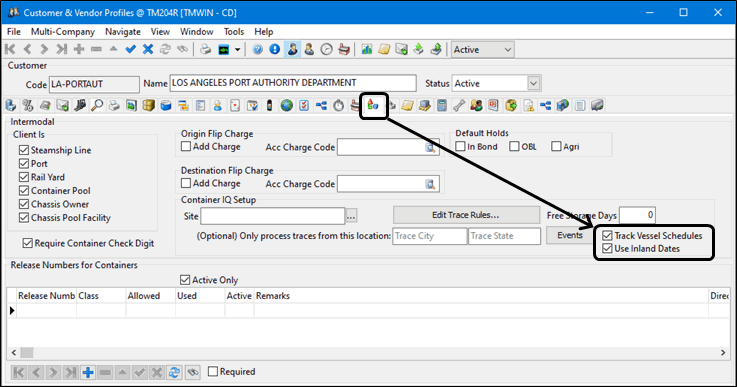The image size is (737, 387).
Task: Toggle the Steamship Line checkbox
Action: (24, 150)
